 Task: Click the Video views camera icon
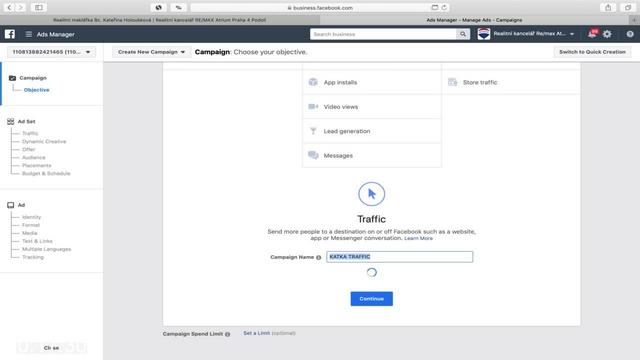pyautogui.click(x=313, y=107)
